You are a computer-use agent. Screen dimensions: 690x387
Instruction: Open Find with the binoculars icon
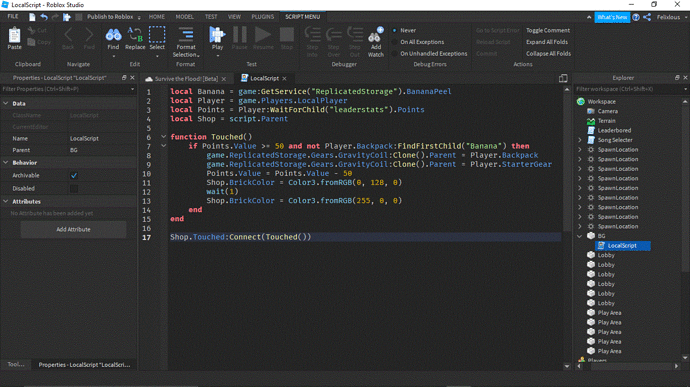point(113,34)
